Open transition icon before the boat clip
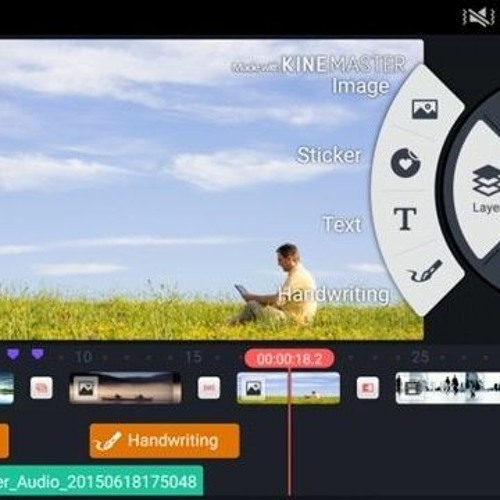Screen dimensions: 500x500 pos(41,388)
